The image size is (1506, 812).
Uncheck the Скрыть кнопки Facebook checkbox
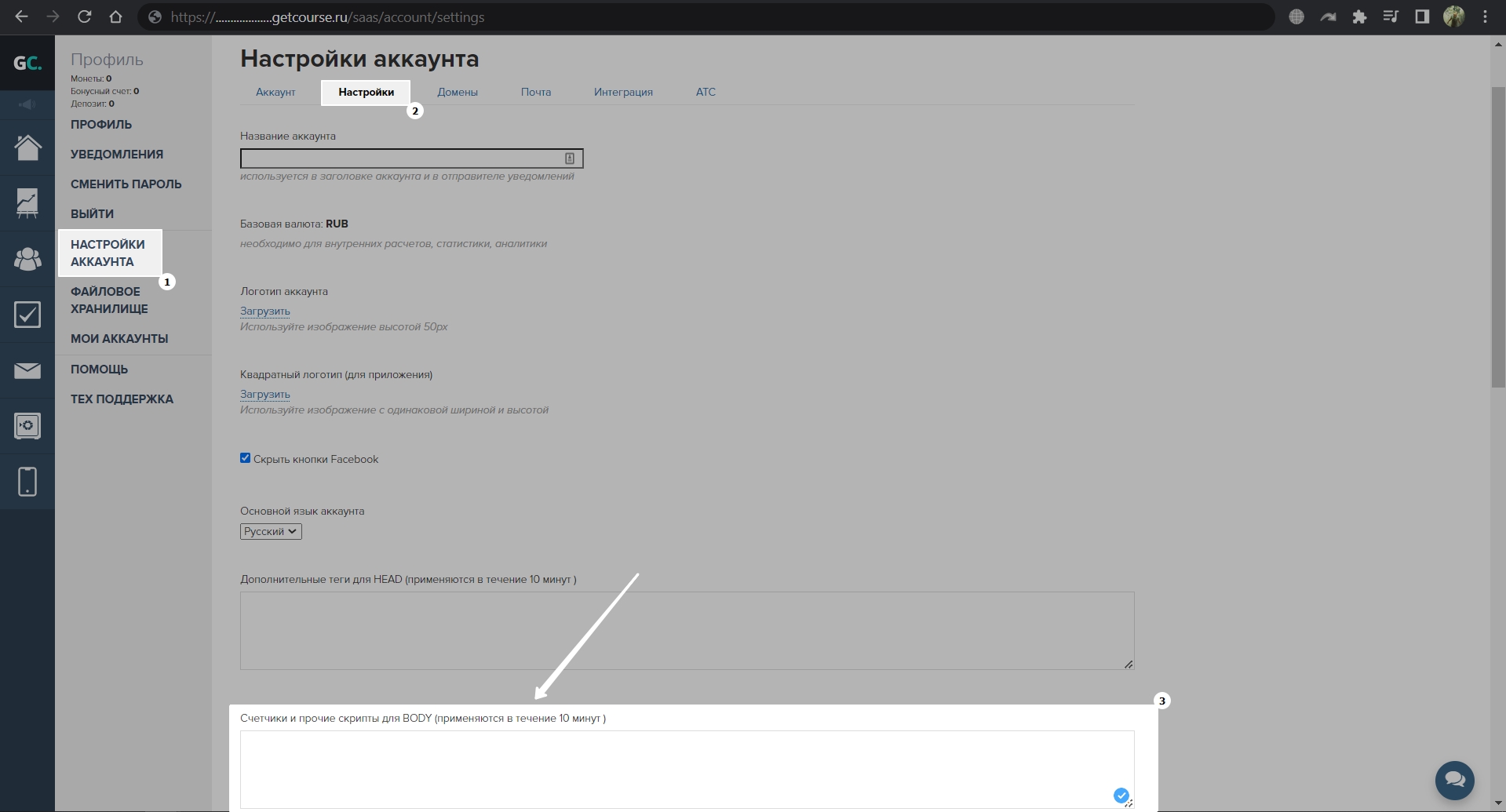point(246,458)
